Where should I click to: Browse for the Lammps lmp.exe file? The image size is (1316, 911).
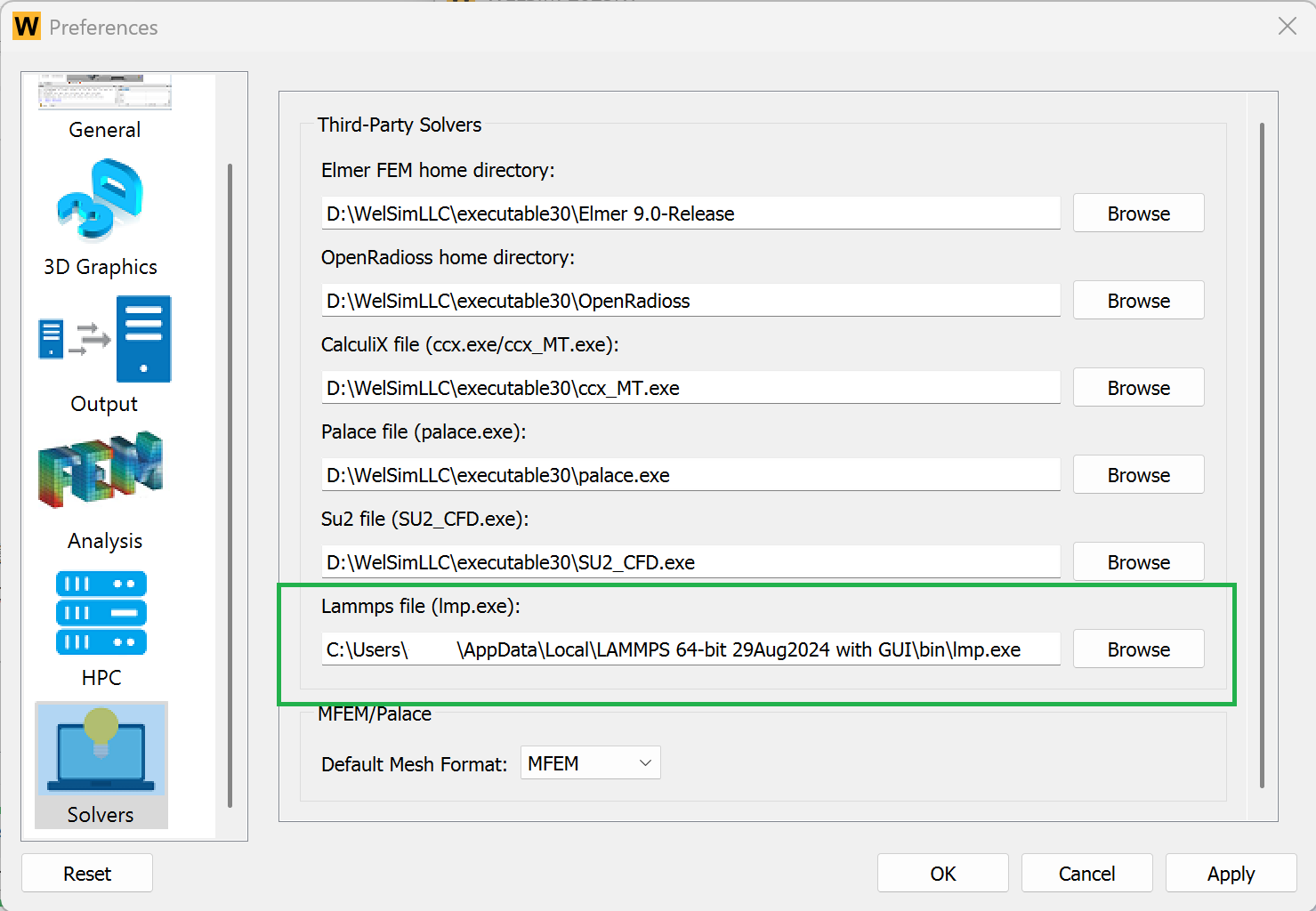click(1138, 649)
